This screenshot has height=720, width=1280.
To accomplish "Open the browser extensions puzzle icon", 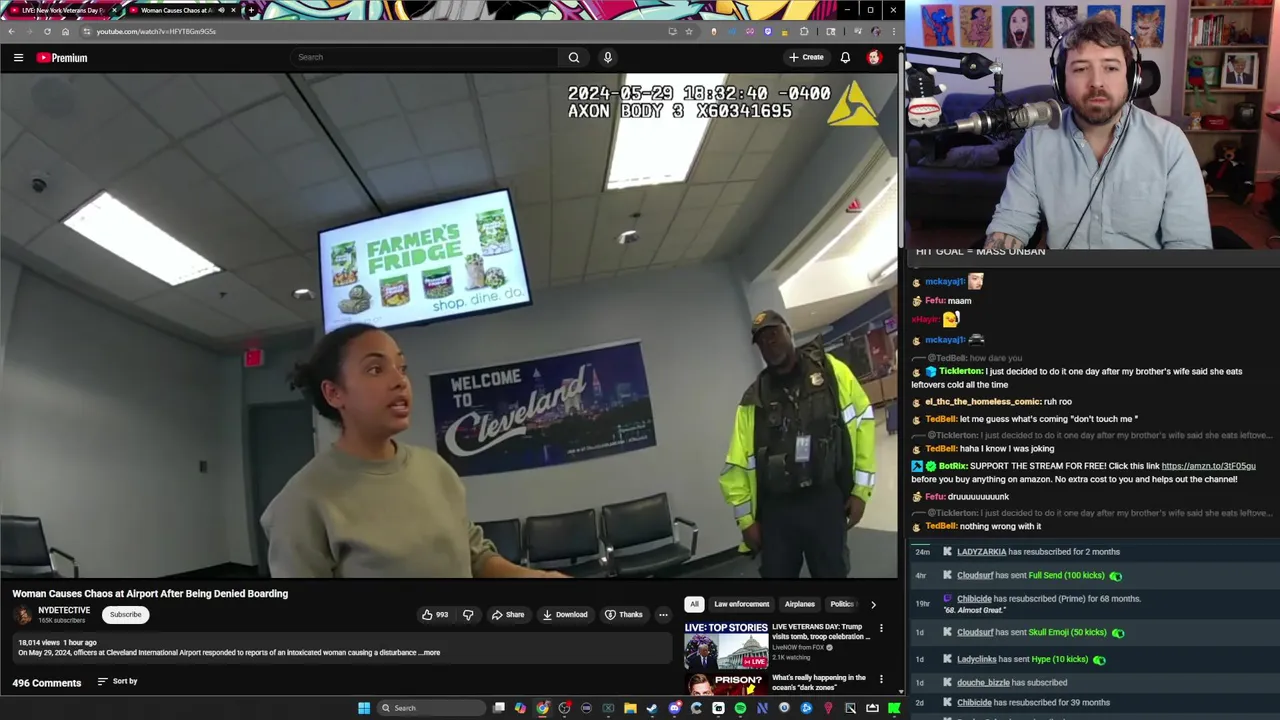I will pyautogui.click(x=803, y=31).
